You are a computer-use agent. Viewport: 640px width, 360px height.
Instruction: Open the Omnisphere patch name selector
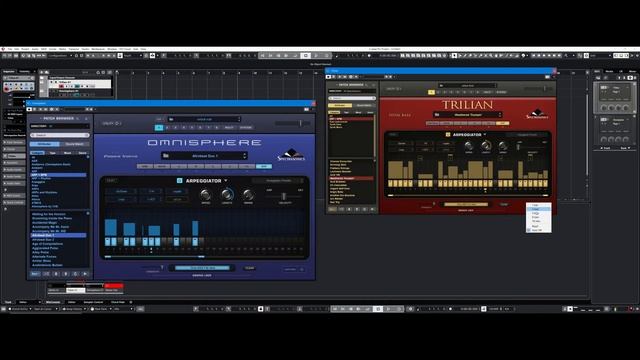[204, 156]
